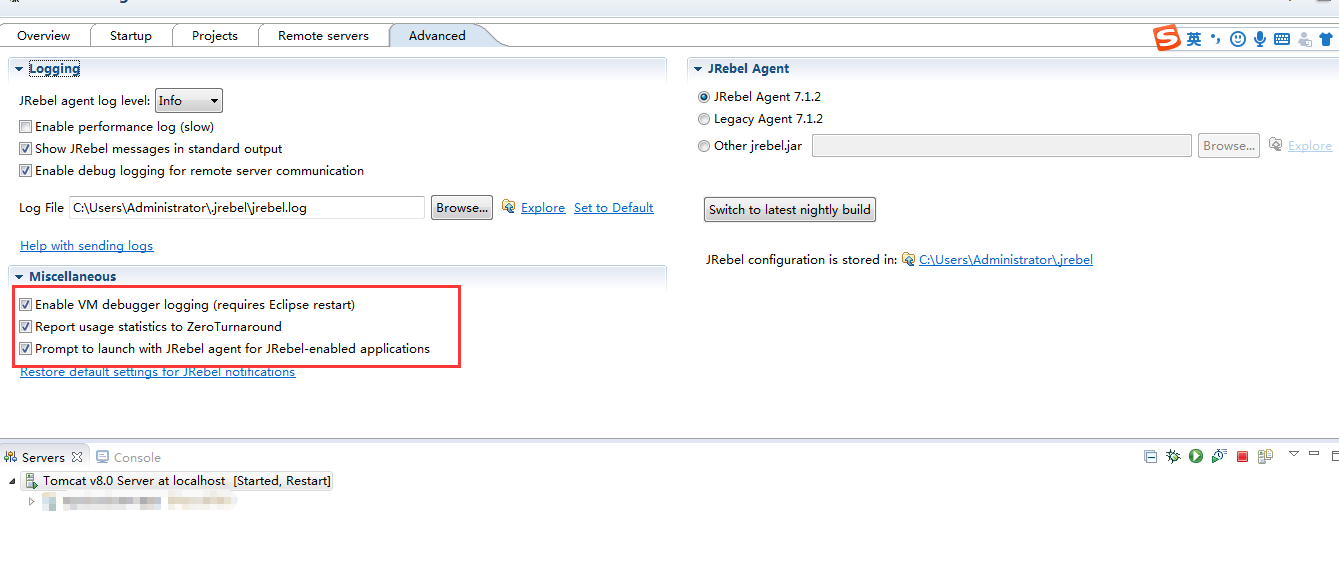The width and height of the screenshot is (1339, 579).
Task: Collapse the Logging section
Action: [19, 69]
